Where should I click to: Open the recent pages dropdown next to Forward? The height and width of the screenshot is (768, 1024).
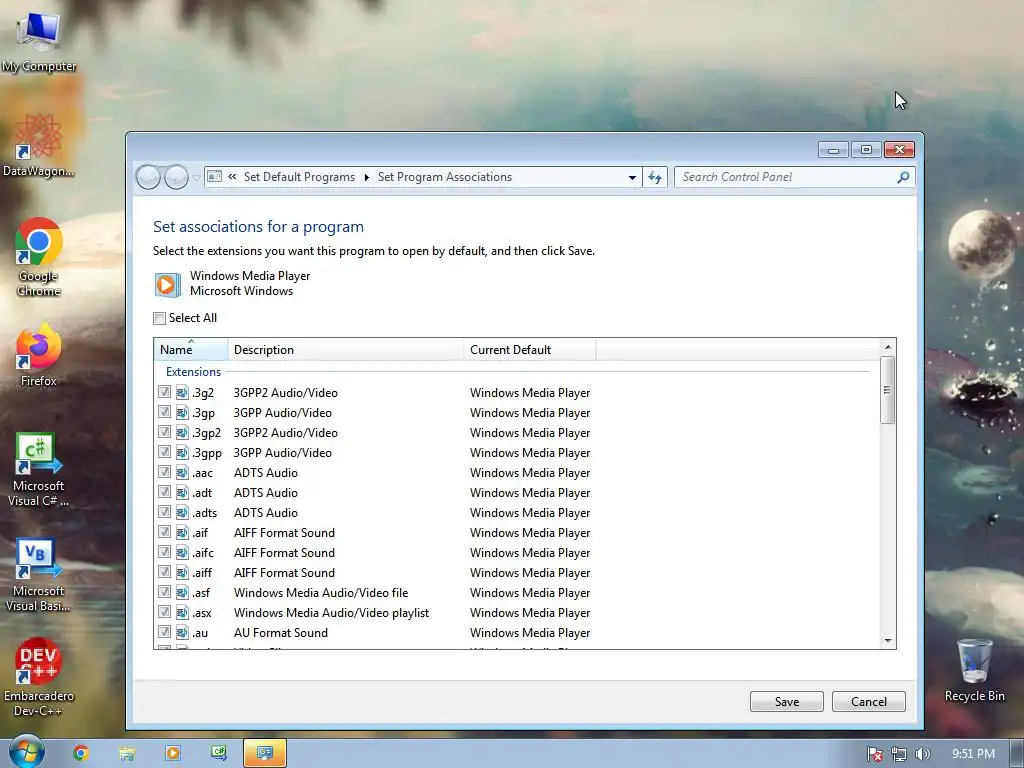click(197, 178)
